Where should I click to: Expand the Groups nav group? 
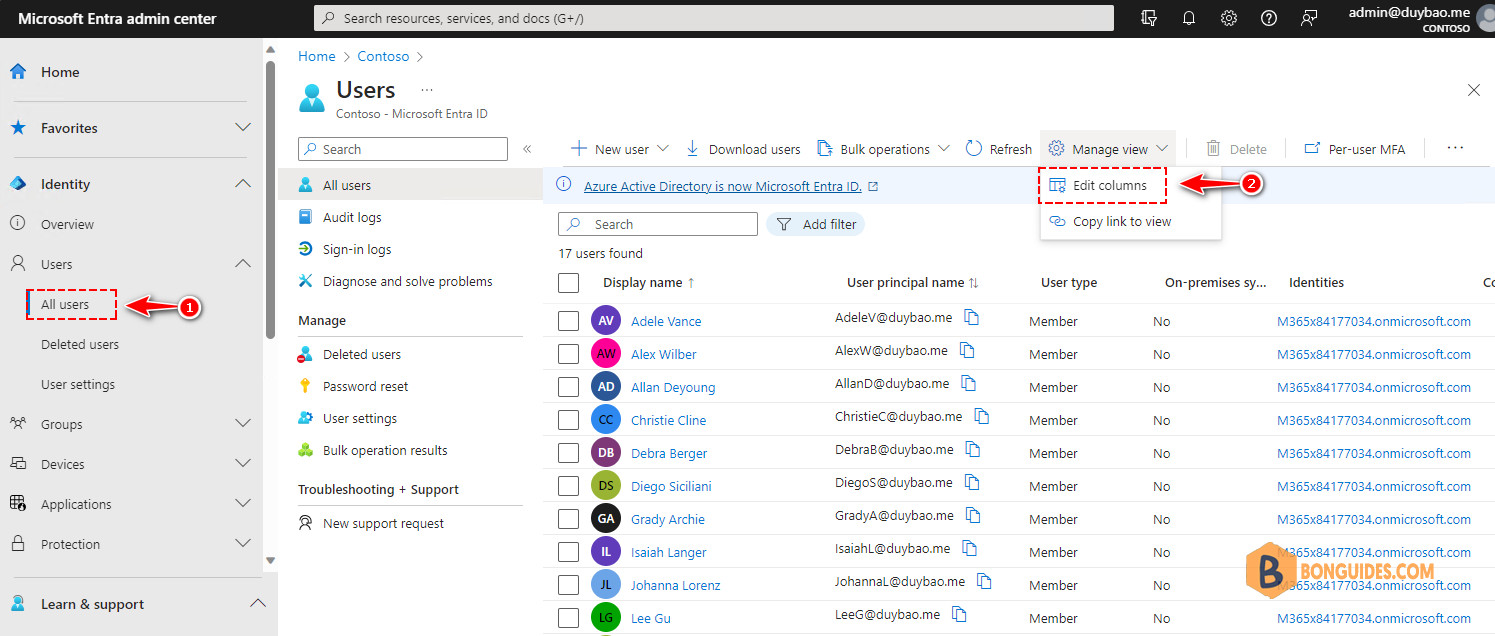pos(242,424)
